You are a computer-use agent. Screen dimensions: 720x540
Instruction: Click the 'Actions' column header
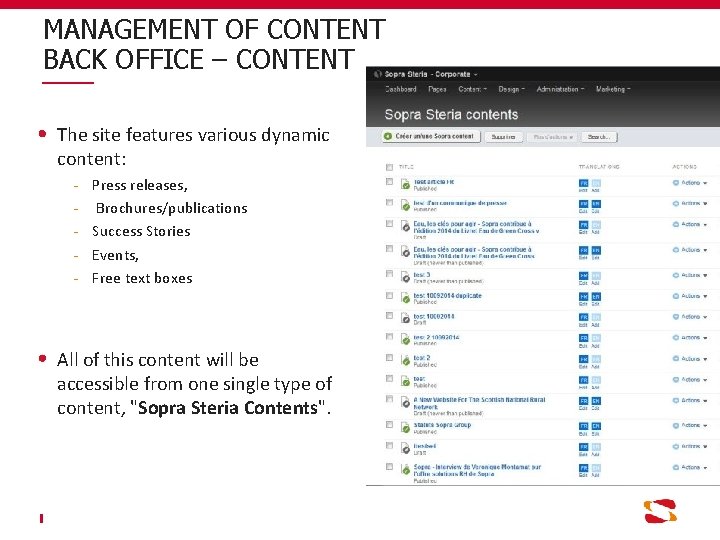pos(684,167)
